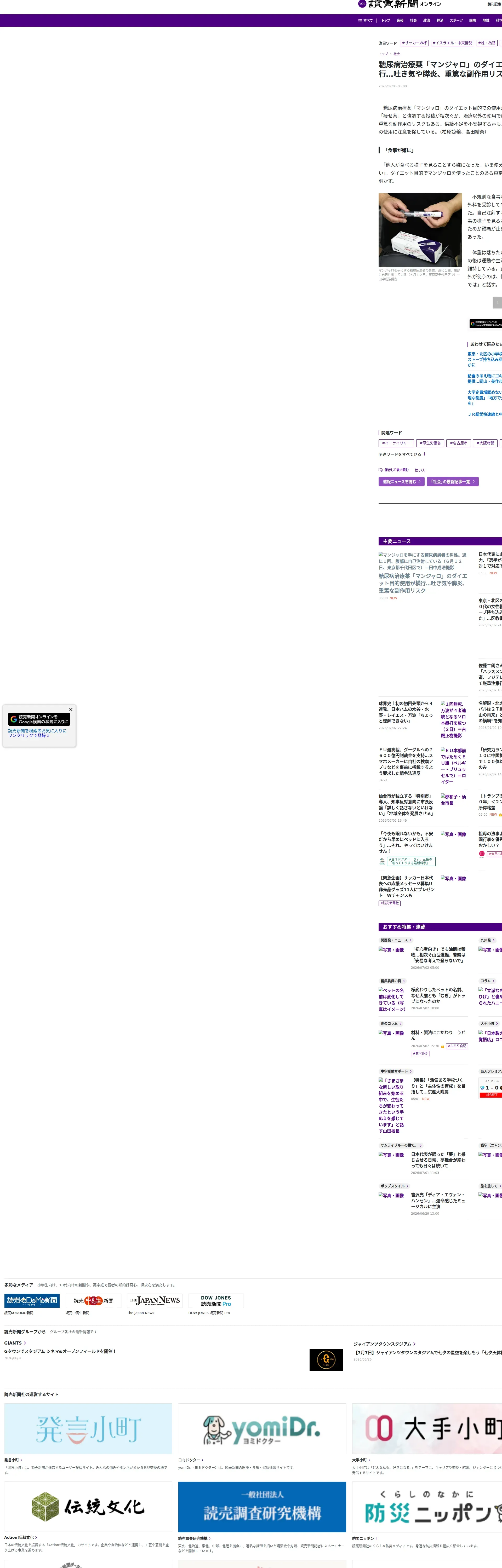502x1568 pixels.
Task: Open the 使い方 help link
Action: click(420, 470)
